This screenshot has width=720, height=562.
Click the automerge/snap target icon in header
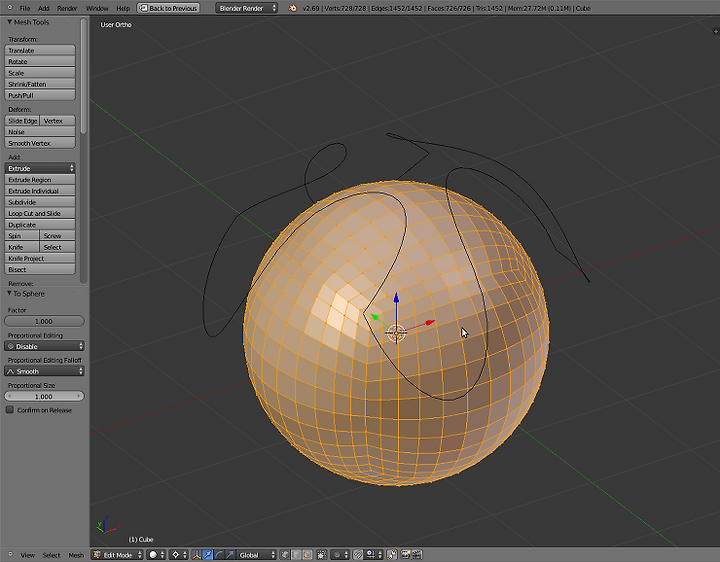coord(392,555)
